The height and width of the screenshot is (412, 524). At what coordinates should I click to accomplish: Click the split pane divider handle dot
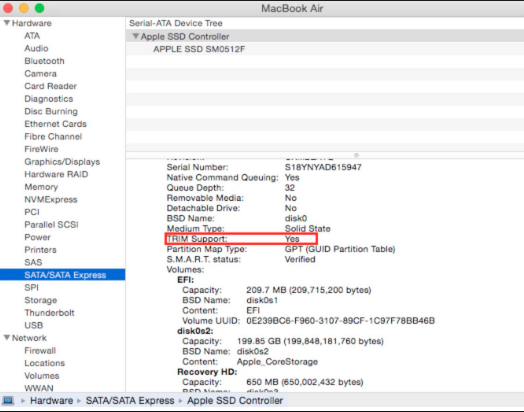pyautogui.click(x=357, y=155)
